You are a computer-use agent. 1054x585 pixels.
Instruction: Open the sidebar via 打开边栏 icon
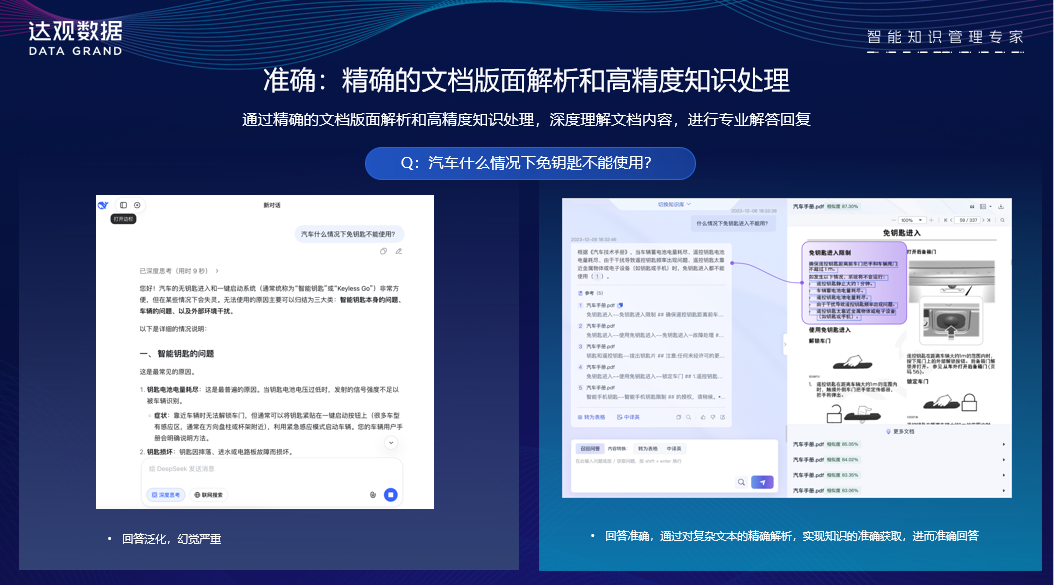click(124, 205)
